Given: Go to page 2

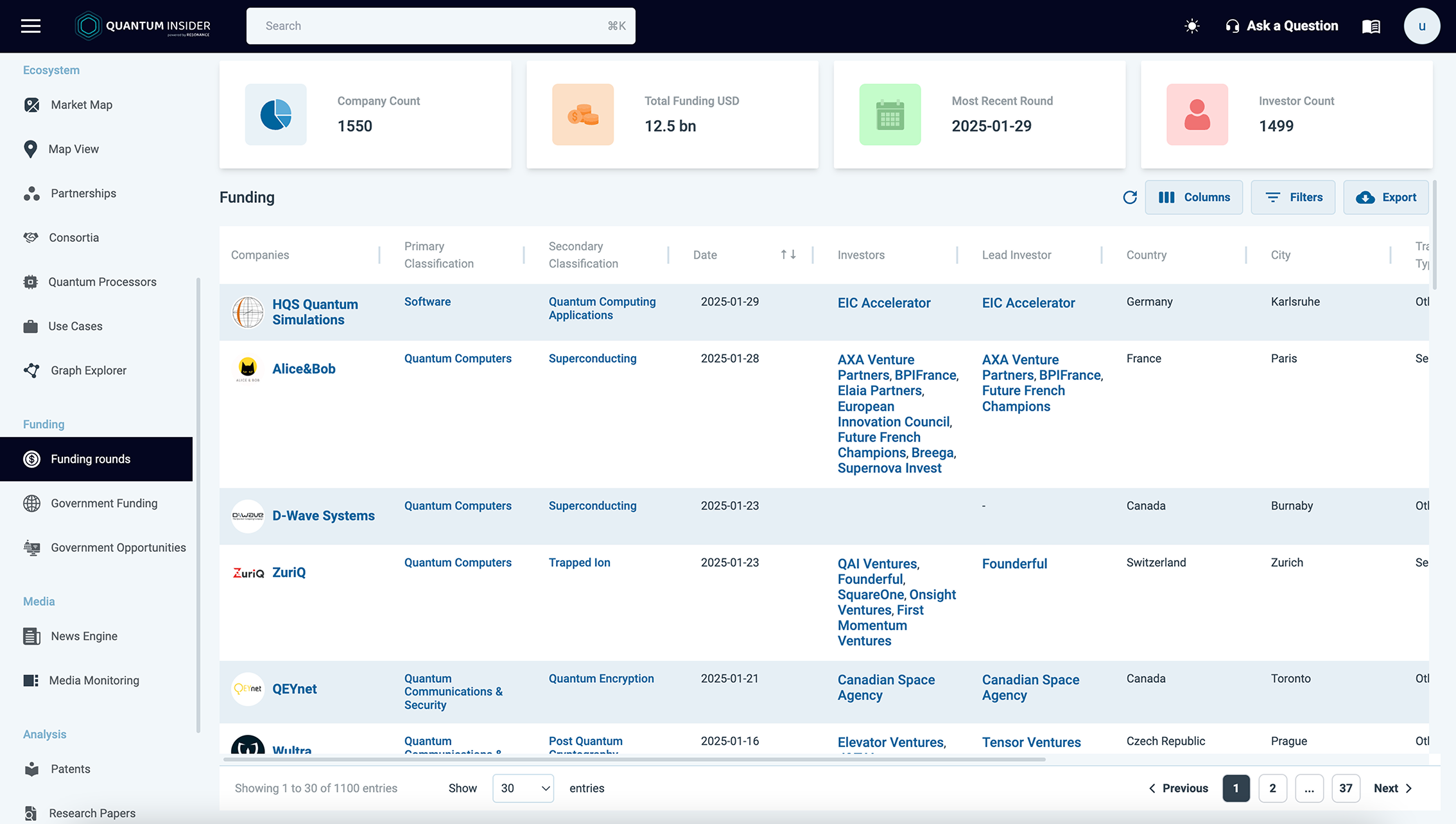Looking at the screenshot, I should point(1272,788).
